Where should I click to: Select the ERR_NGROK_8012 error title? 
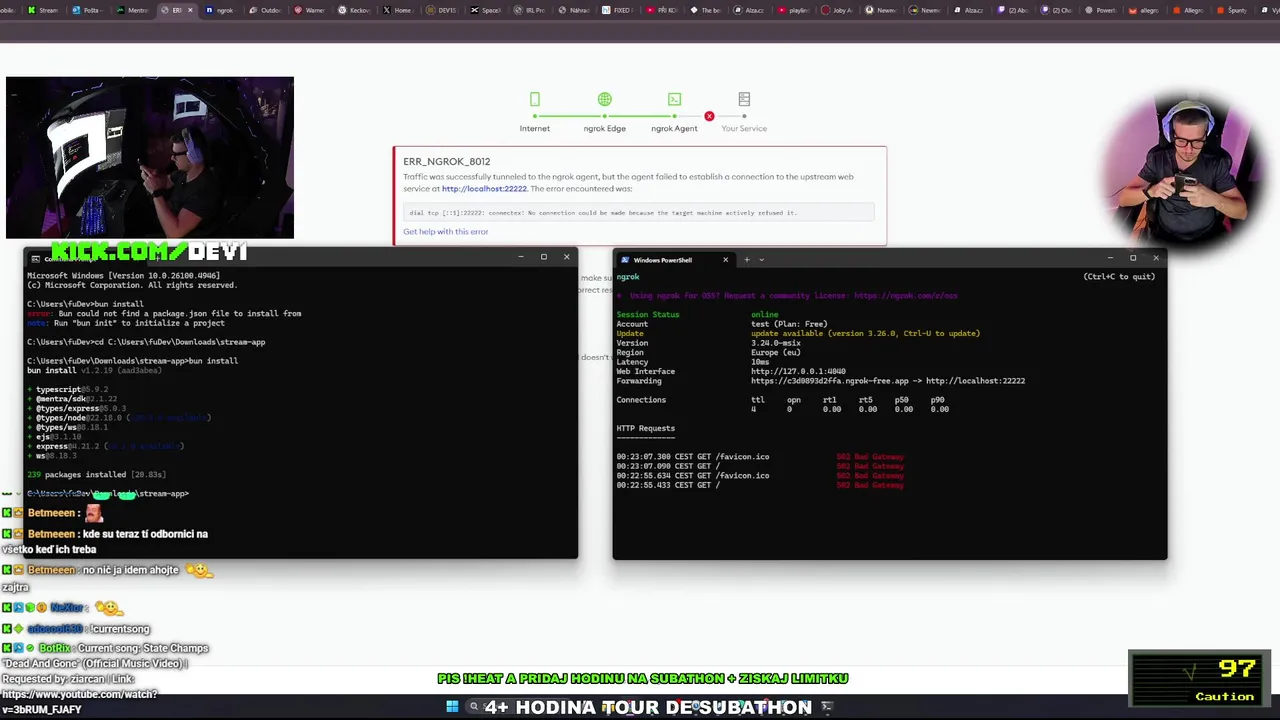point(446,161)
